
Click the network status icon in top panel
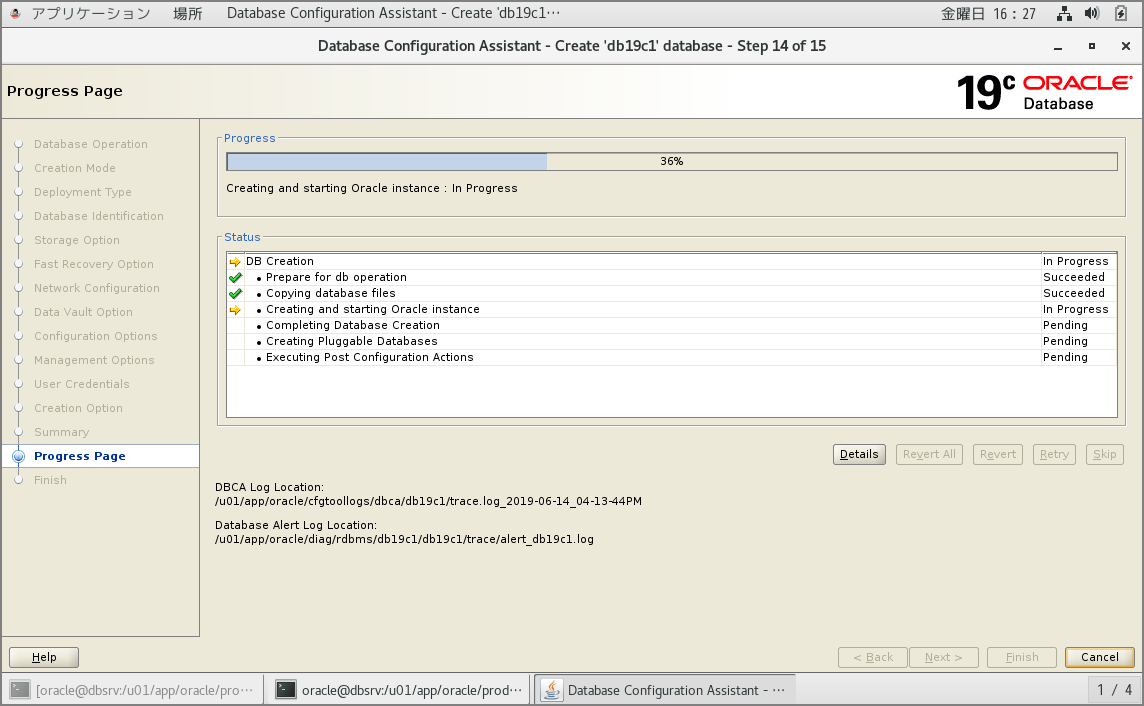[x=1065, y=14]
